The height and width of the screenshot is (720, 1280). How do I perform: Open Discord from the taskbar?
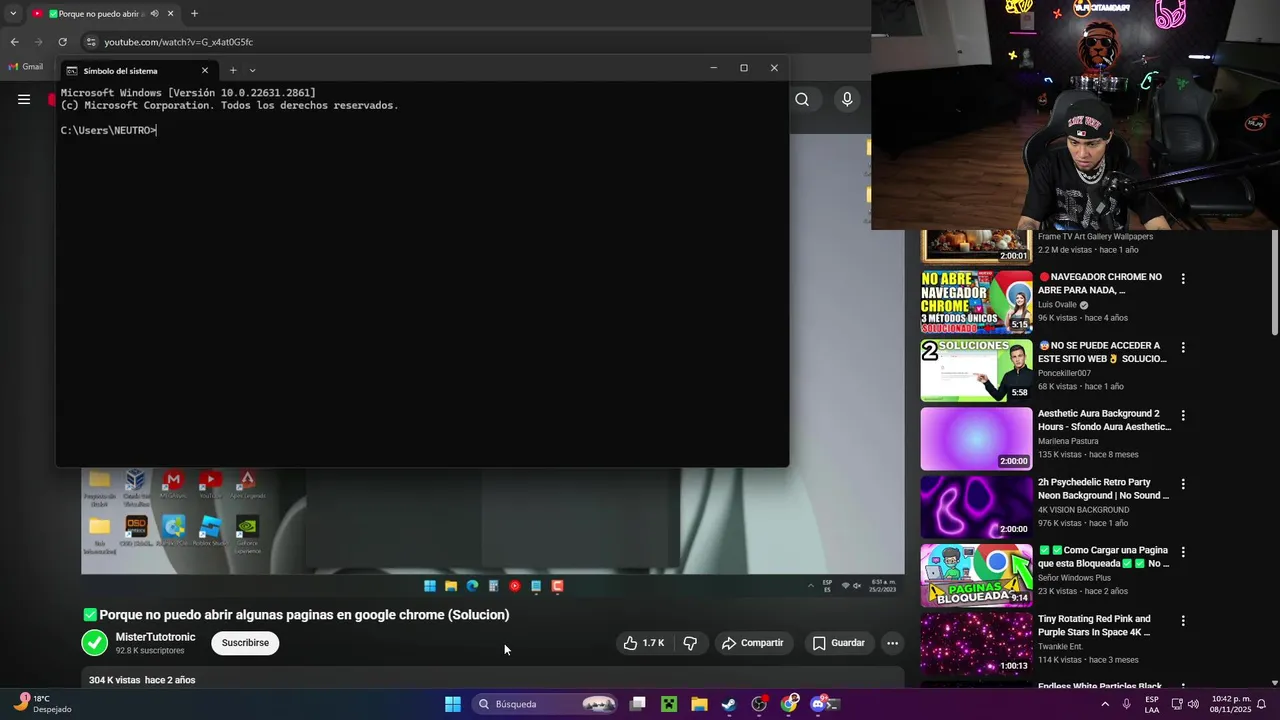pyautogui.click(x=819, y=704)
